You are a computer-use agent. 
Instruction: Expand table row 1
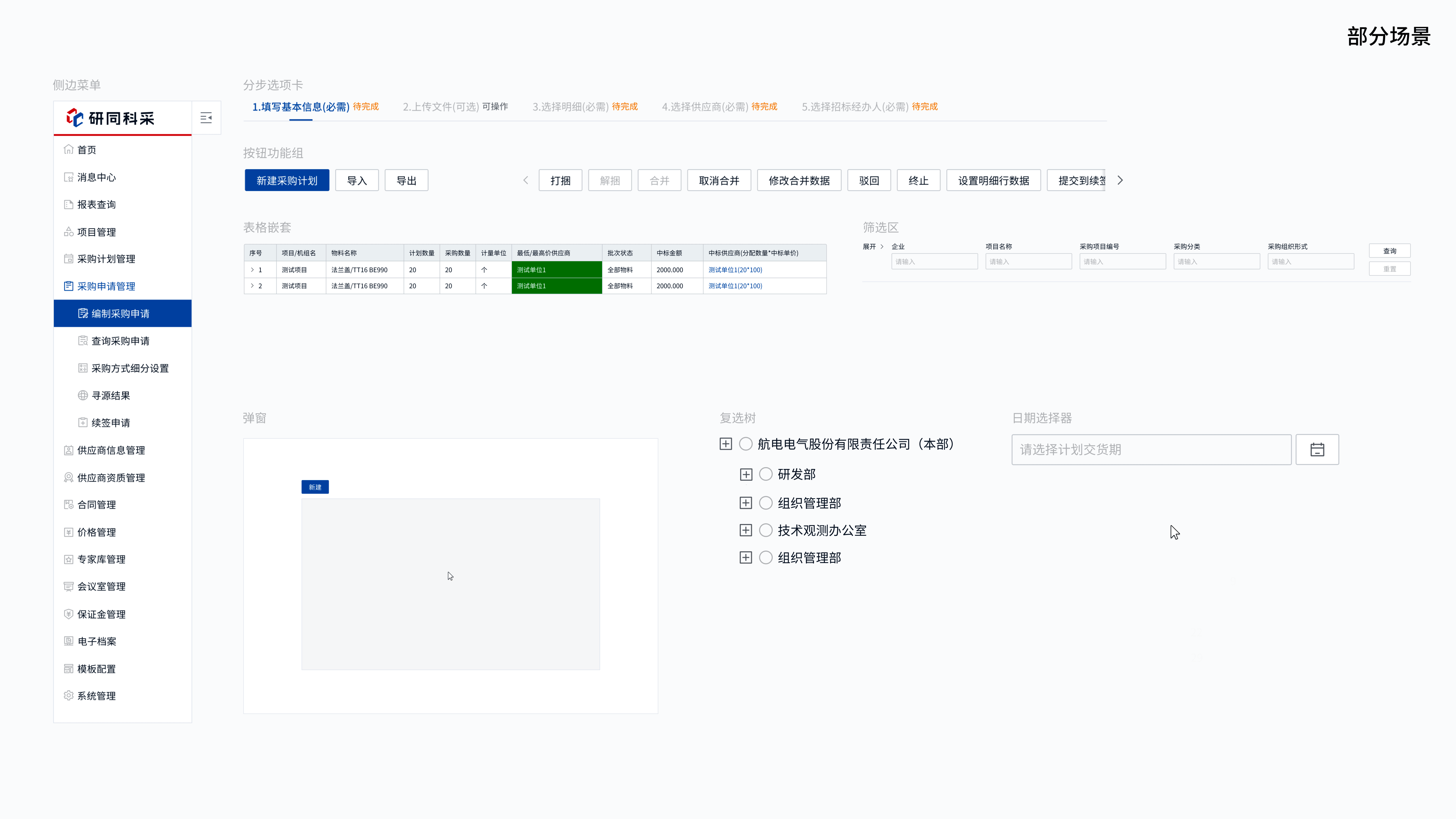252,270
